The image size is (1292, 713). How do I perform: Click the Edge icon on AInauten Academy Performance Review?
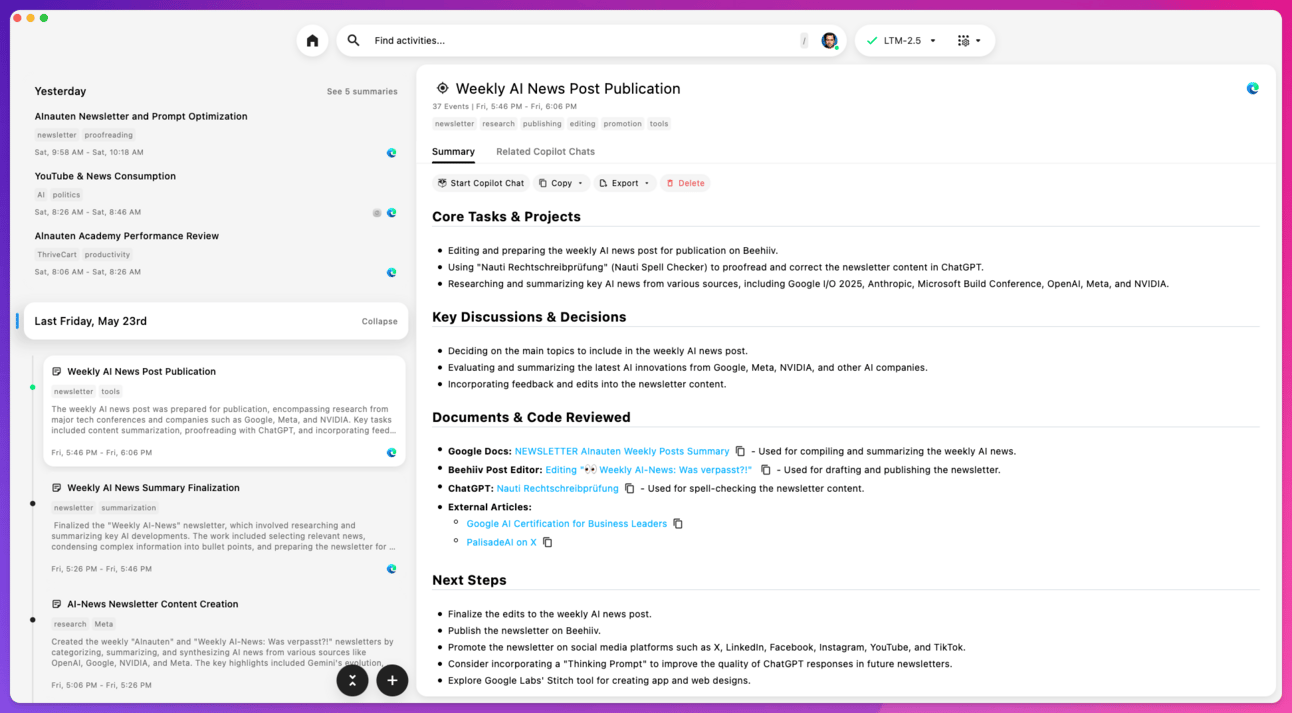pyautogui.click(x=391, y=272)
